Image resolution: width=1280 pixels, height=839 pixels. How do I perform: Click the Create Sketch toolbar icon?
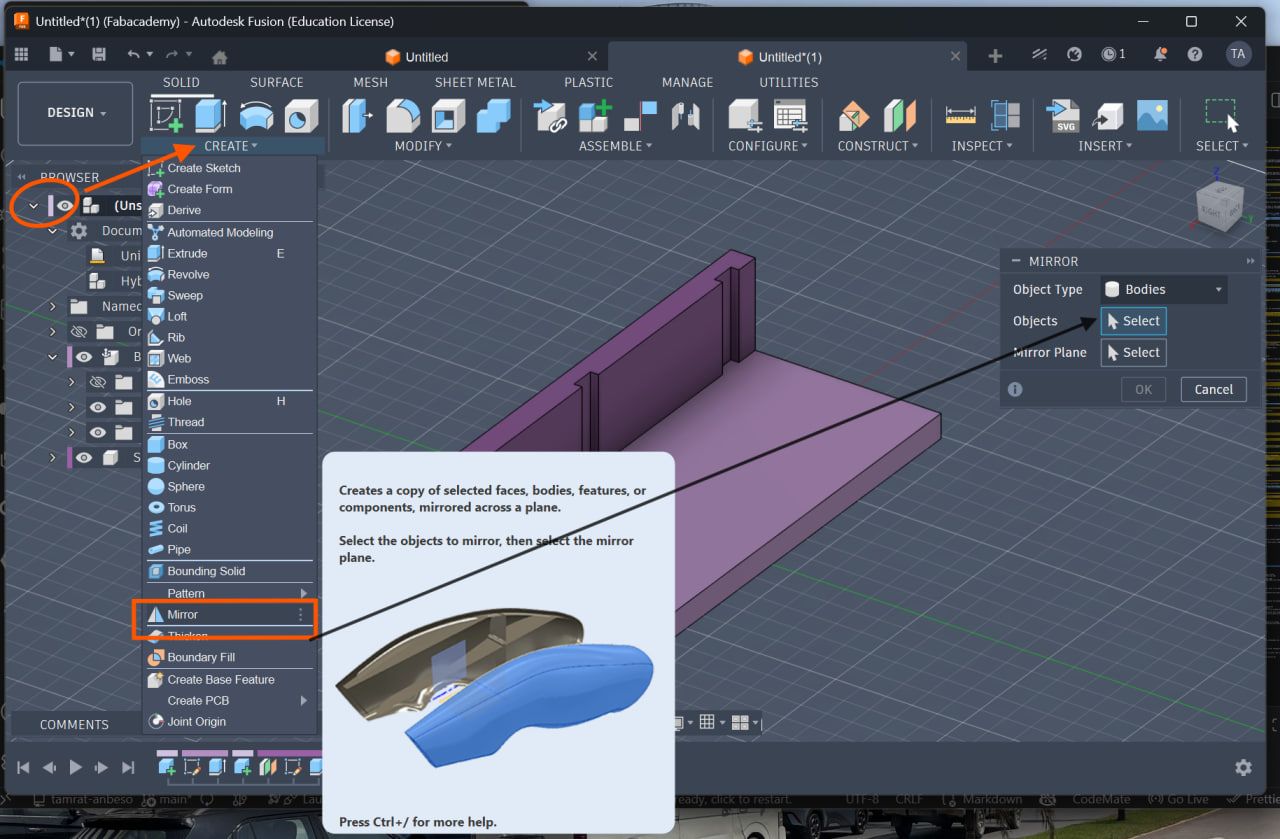pos(167,115)
